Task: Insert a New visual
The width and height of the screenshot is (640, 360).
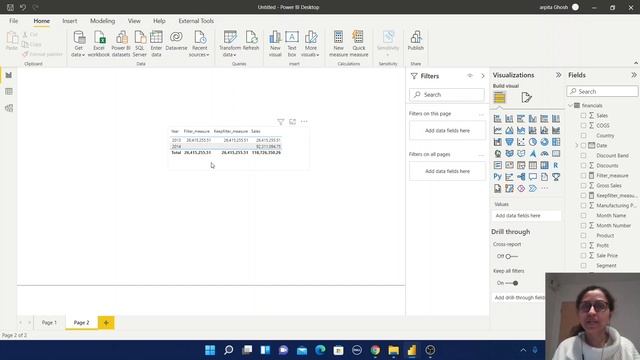Action: (x=275, y=44)
